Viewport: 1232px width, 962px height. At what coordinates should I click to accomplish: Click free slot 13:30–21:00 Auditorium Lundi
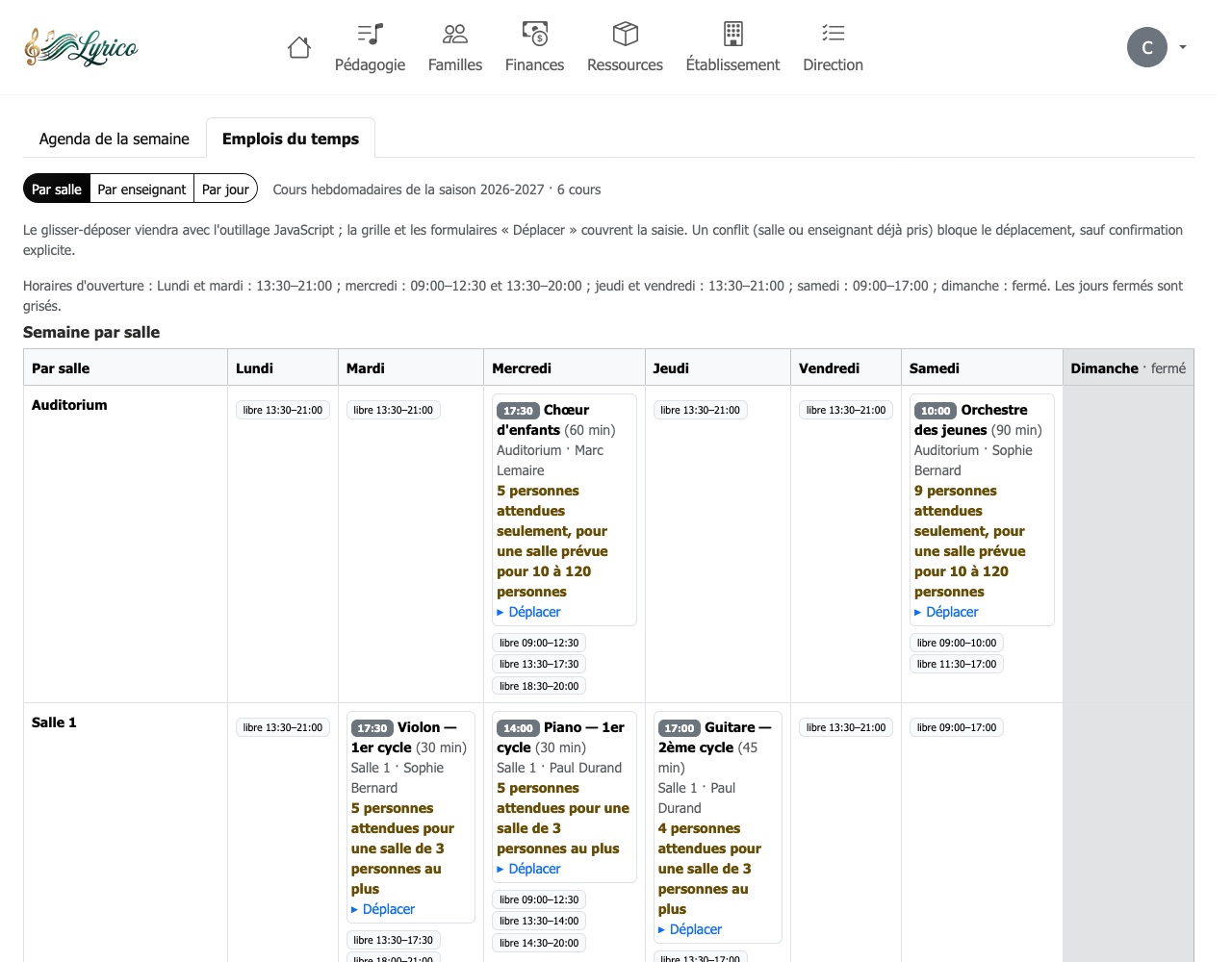pyautogui.click(x=283, y=410)
